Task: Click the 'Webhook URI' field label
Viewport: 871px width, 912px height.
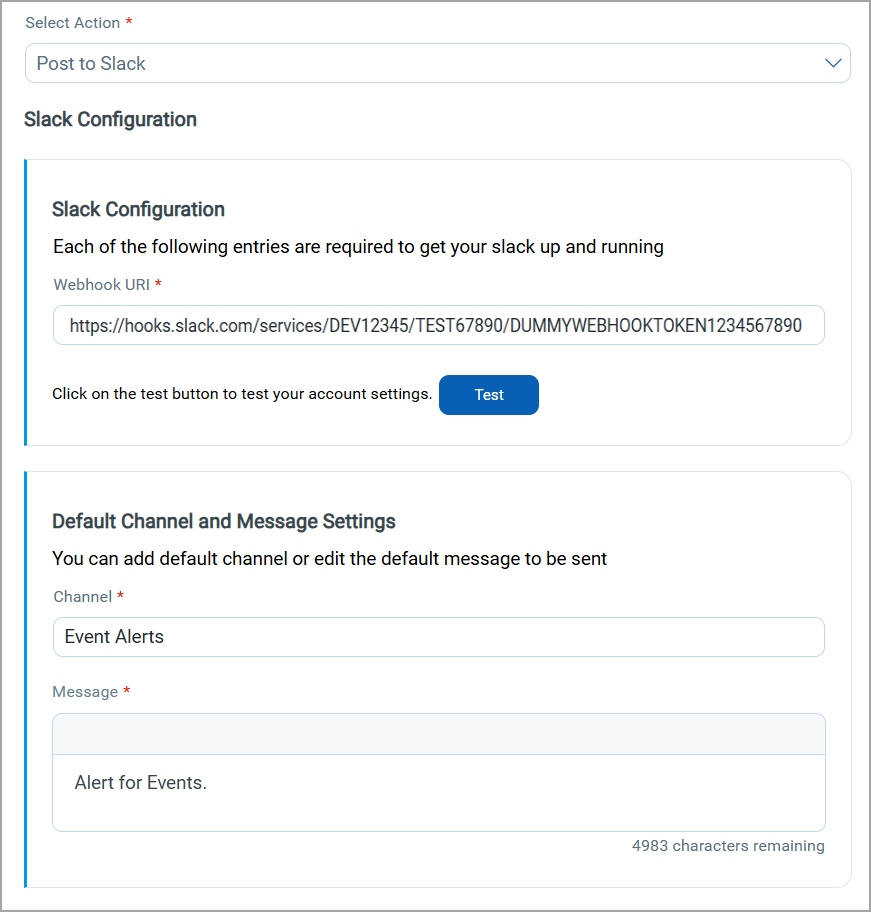Action: (102, 284)
